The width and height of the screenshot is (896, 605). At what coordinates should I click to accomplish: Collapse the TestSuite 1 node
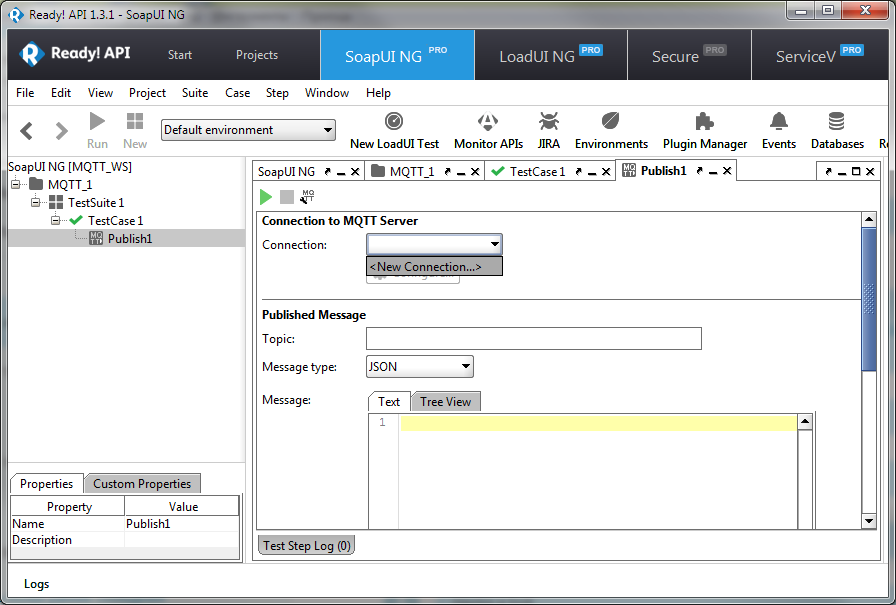36,202
